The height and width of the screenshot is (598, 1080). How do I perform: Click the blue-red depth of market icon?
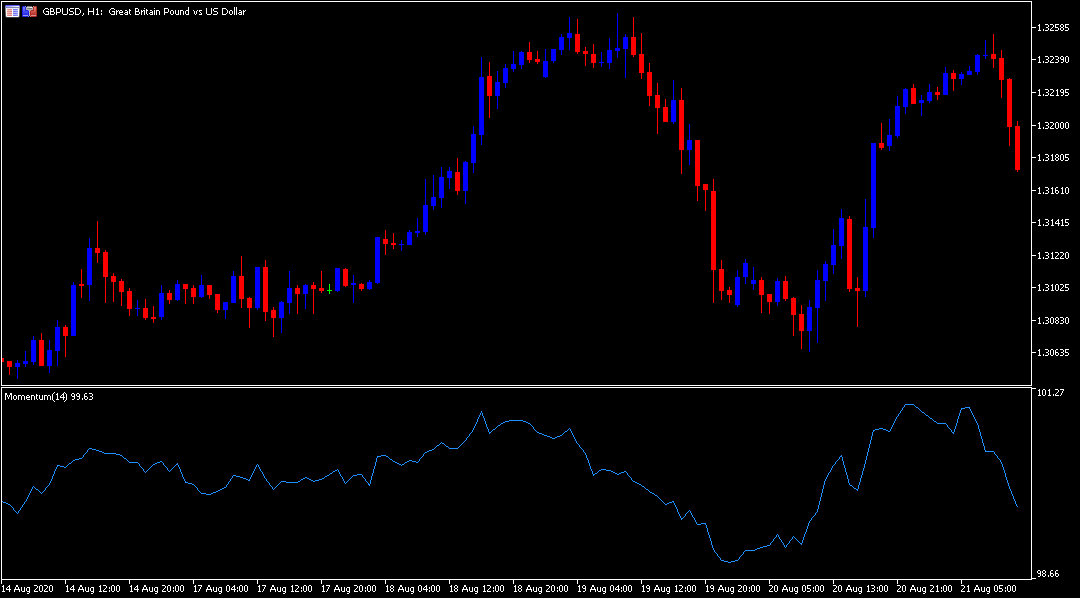click(x=29, y=12)
